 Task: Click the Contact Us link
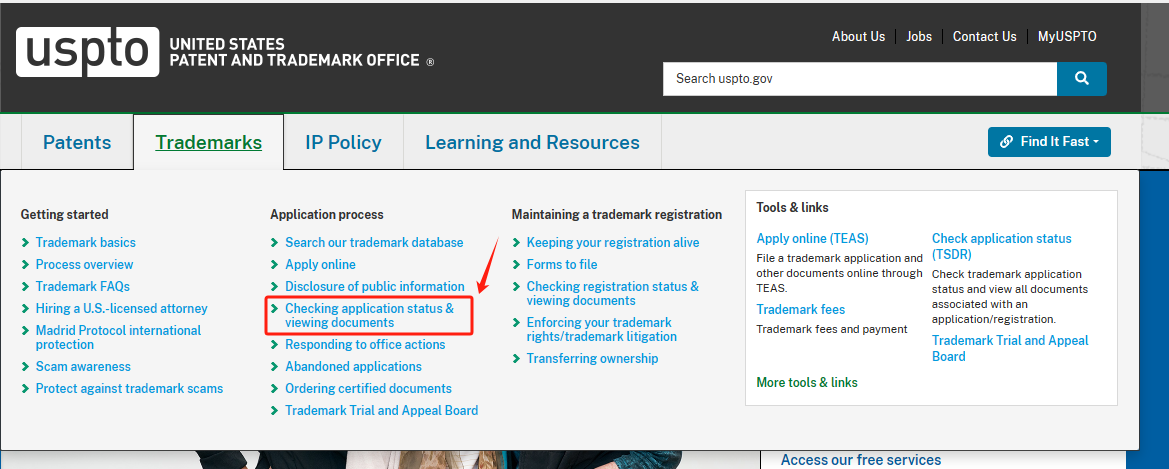pyautogui.click(x=984, y=37)
